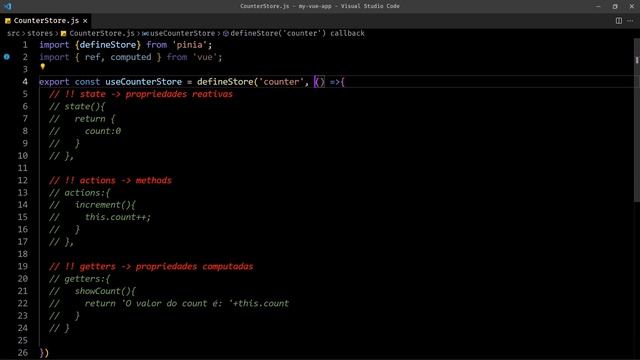Click the vertical scrollbar thumb
The width and height of the screenshot is (640, 360).
pyautogui.click(x=637, y=120)
